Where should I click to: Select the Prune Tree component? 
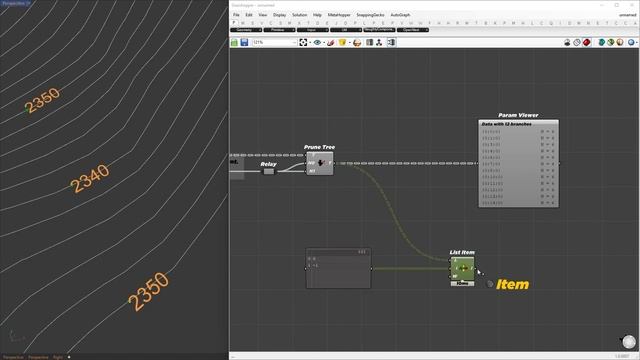[x=320, y=163]
